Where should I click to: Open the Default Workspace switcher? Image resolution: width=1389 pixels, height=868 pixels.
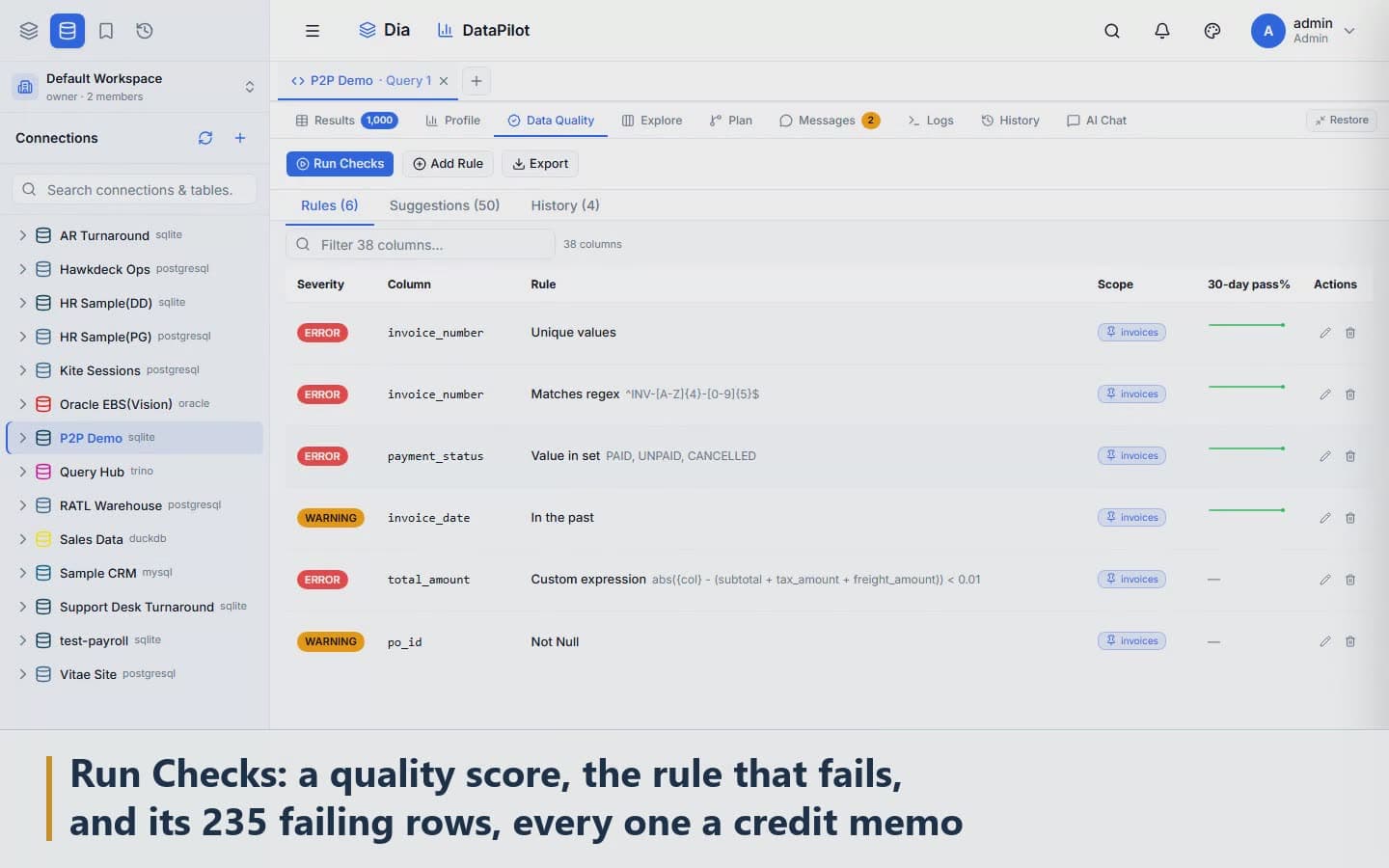click(134, 87)
